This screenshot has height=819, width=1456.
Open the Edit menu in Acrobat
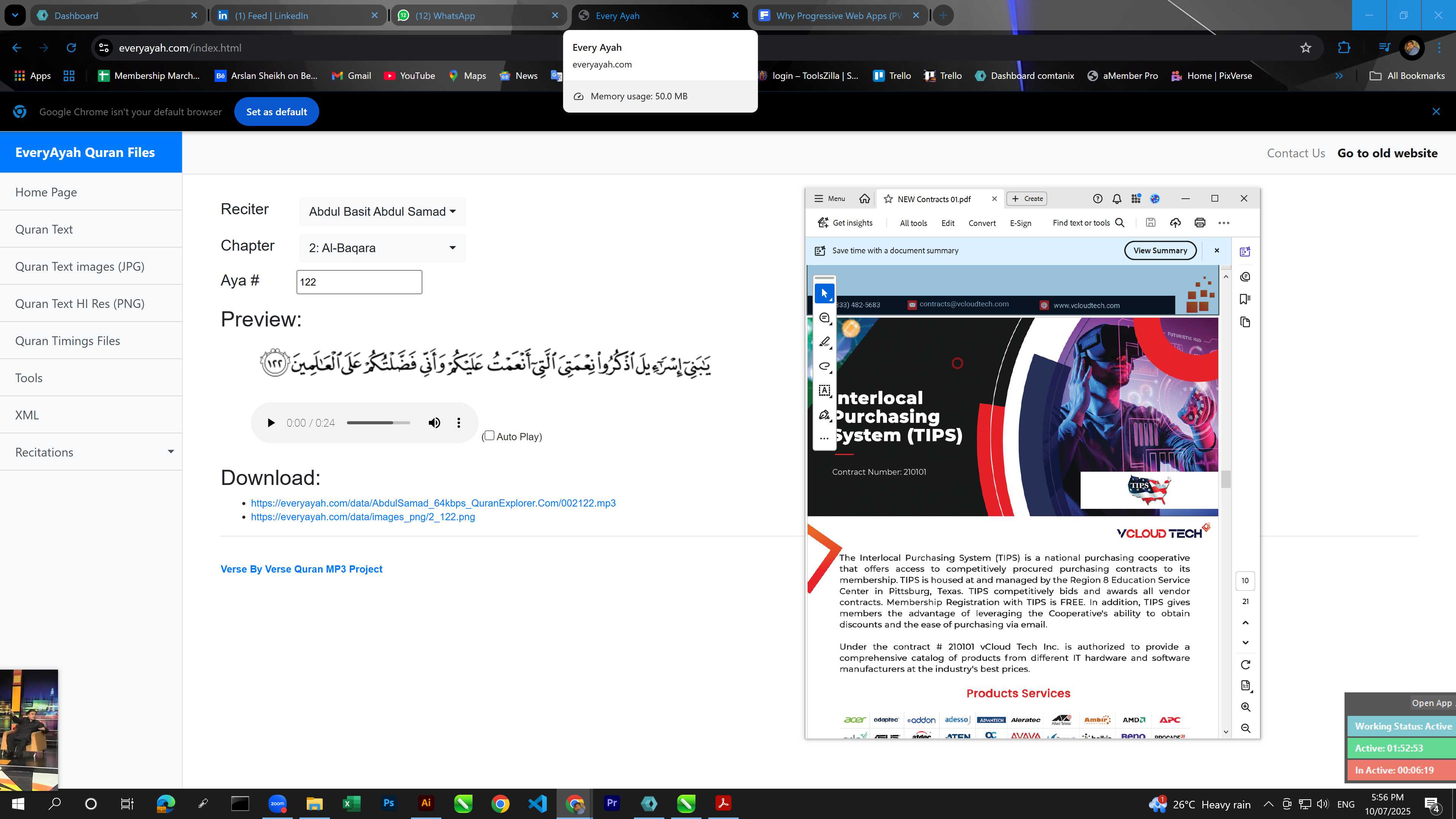(x=948, y=223)
